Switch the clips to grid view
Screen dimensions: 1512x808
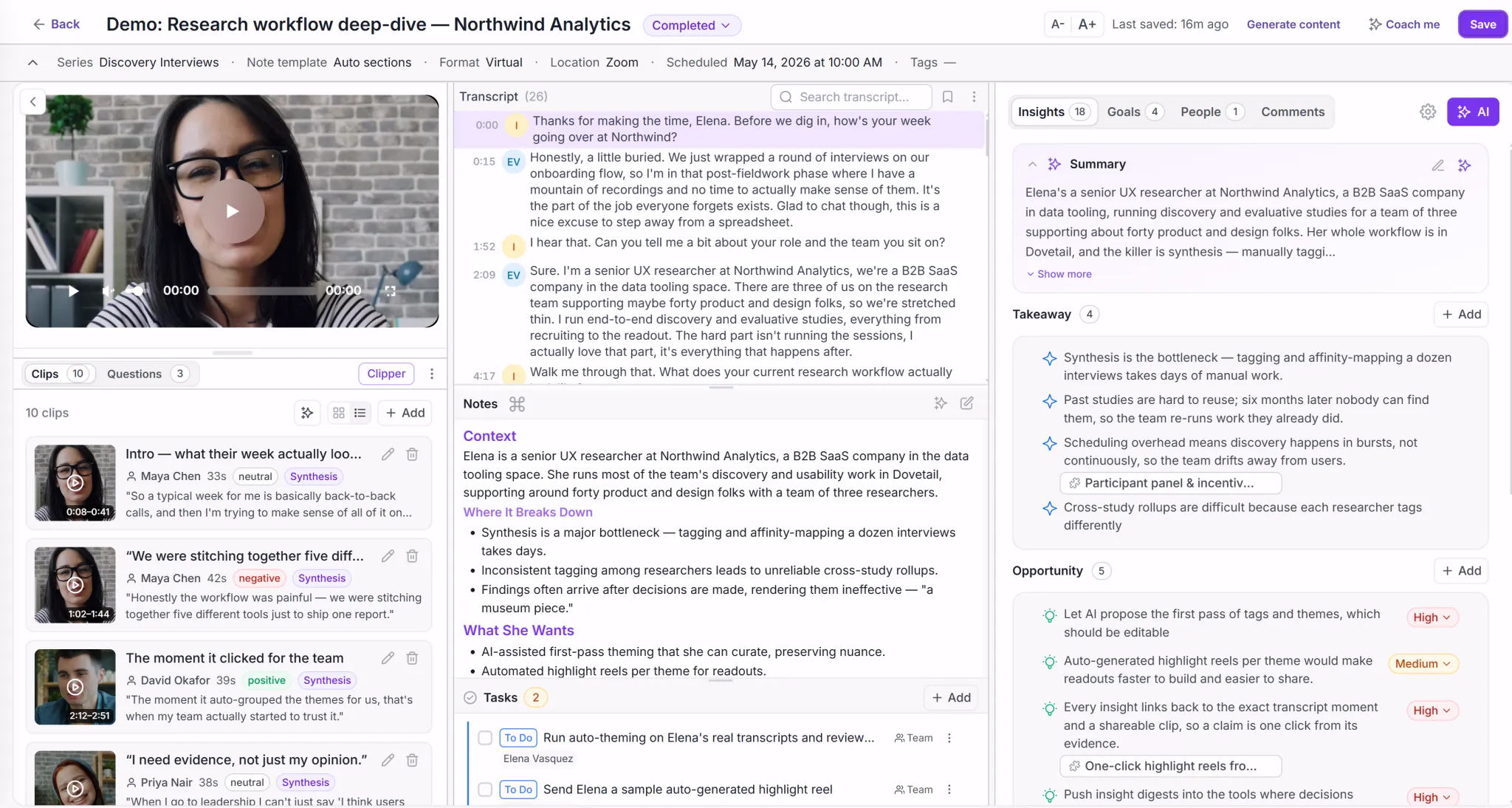[x=339, y=413]
